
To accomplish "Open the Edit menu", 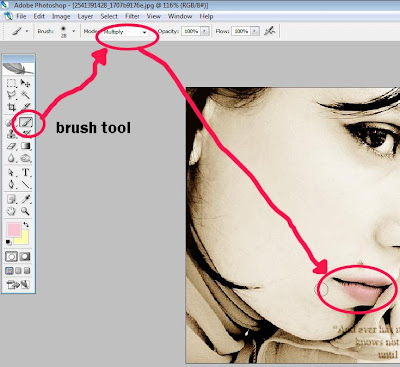I will click(39, 16).
